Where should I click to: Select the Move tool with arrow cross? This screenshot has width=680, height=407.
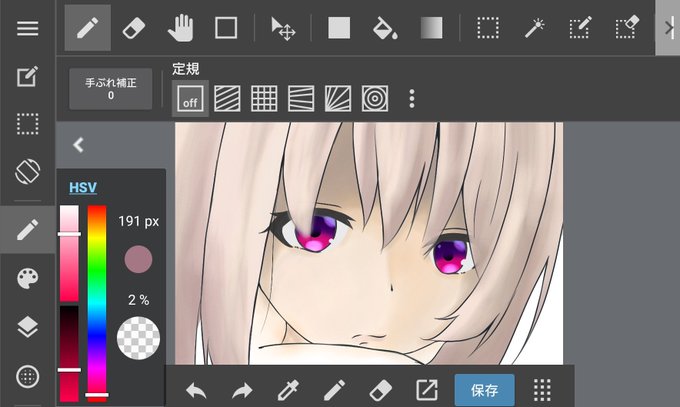(283, 29)
